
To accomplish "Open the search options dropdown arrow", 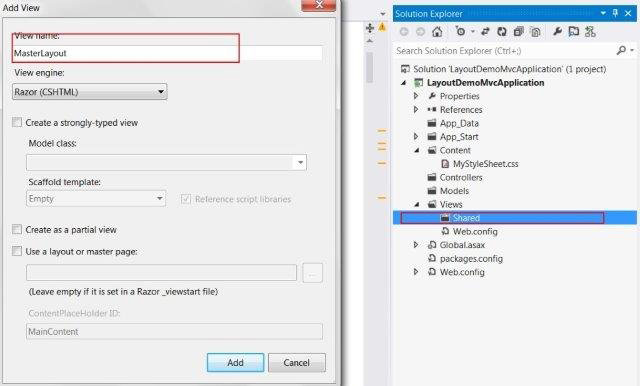I will (632, 50).
